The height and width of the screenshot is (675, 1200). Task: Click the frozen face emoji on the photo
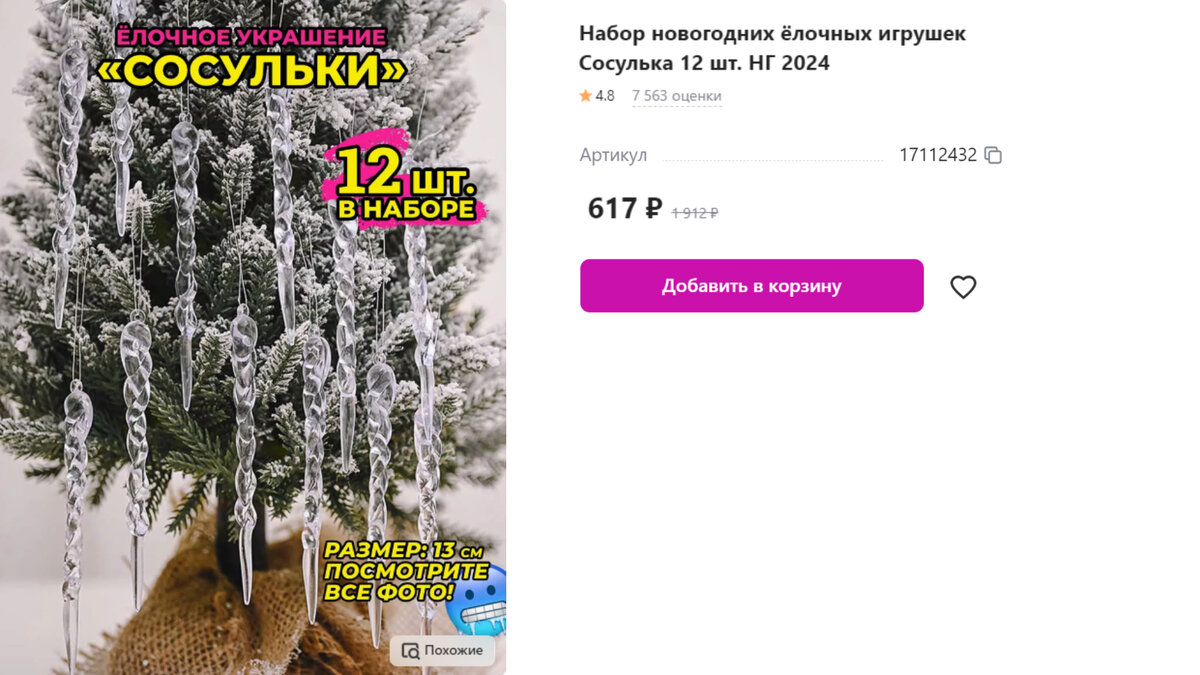(477, 599)
